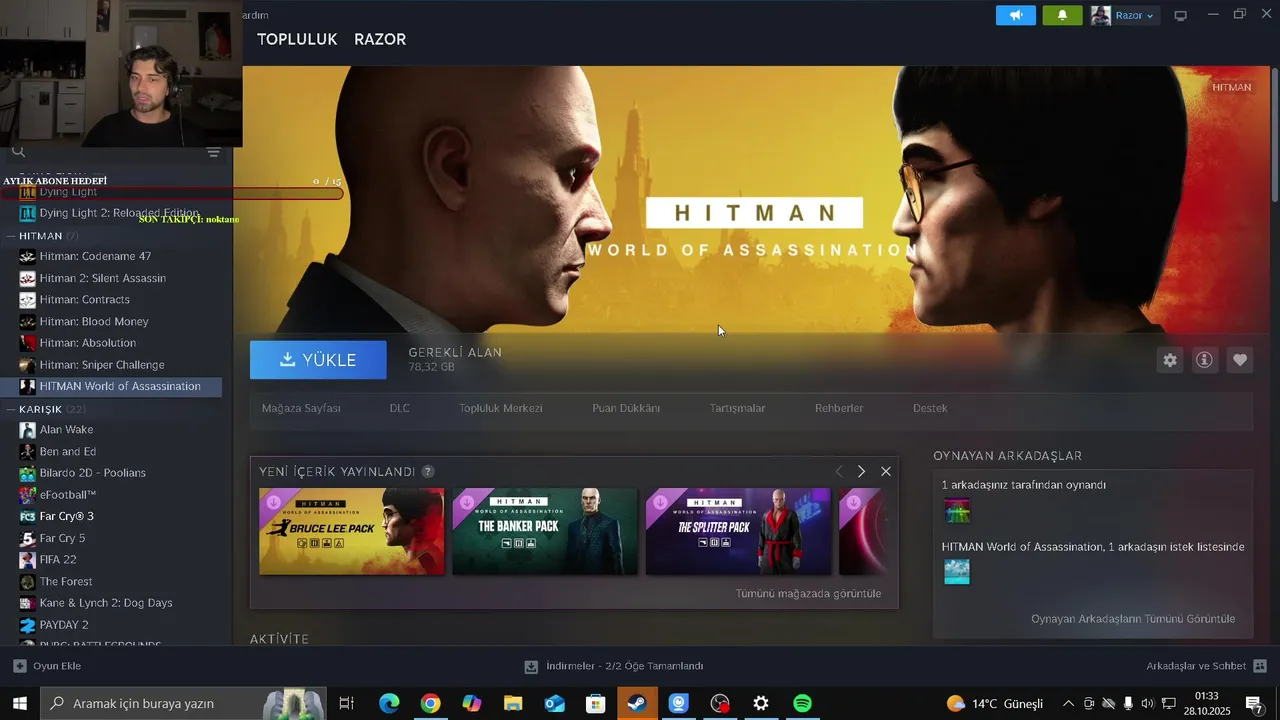The image size is (1280, 720).
Task: Open the help icon beside Yeni İçerik Yayınlandı
Action: pos(428,471)
